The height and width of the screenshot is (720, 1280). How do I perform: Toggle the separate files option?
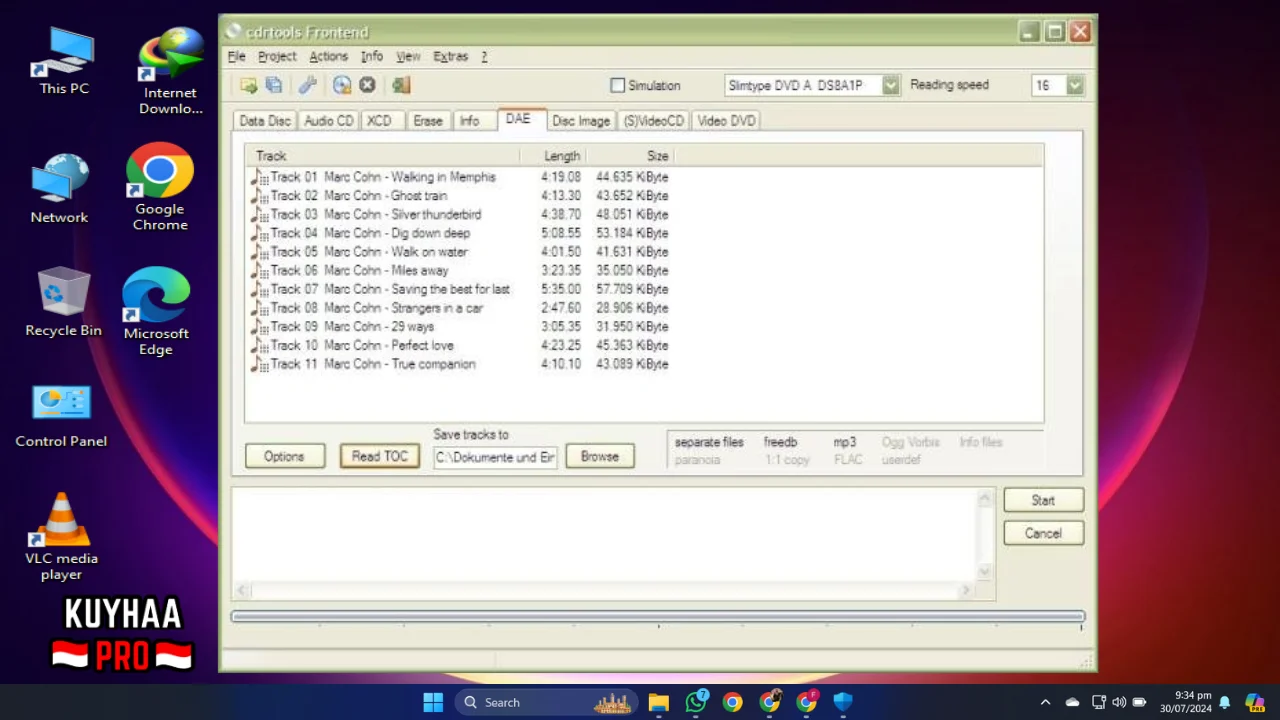tap(709, 442)
